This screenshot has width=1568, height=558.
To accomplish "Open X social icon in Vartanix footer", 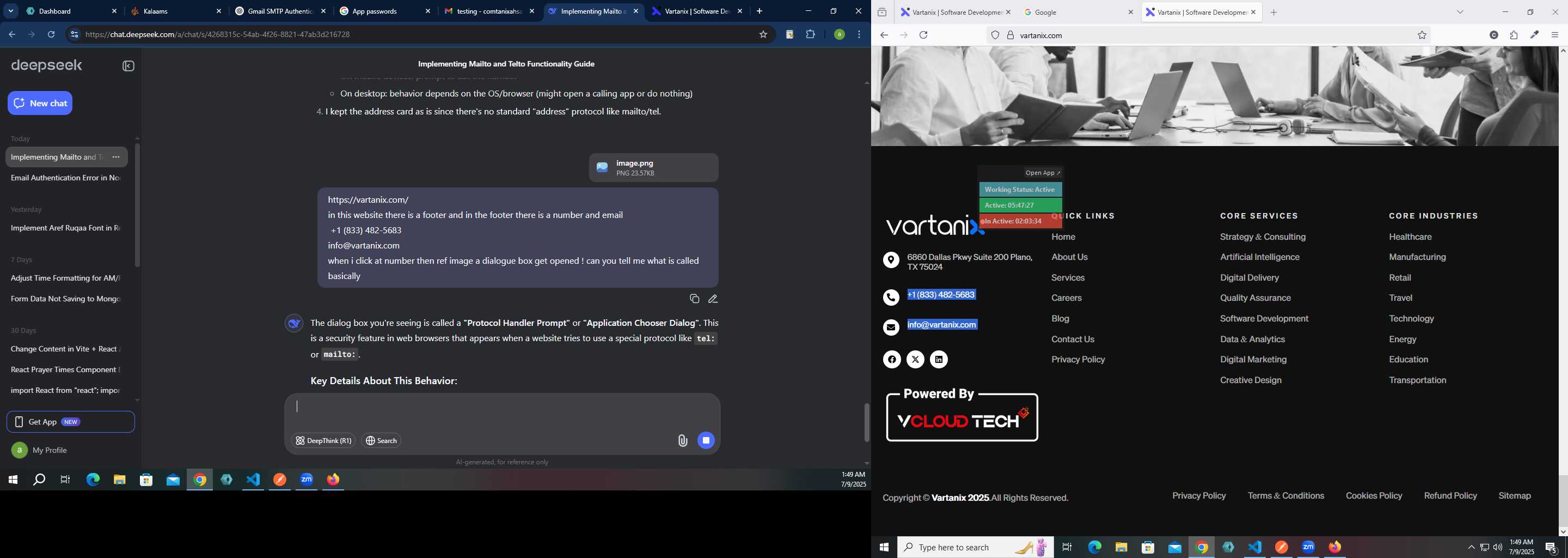I will click(915, 360).
